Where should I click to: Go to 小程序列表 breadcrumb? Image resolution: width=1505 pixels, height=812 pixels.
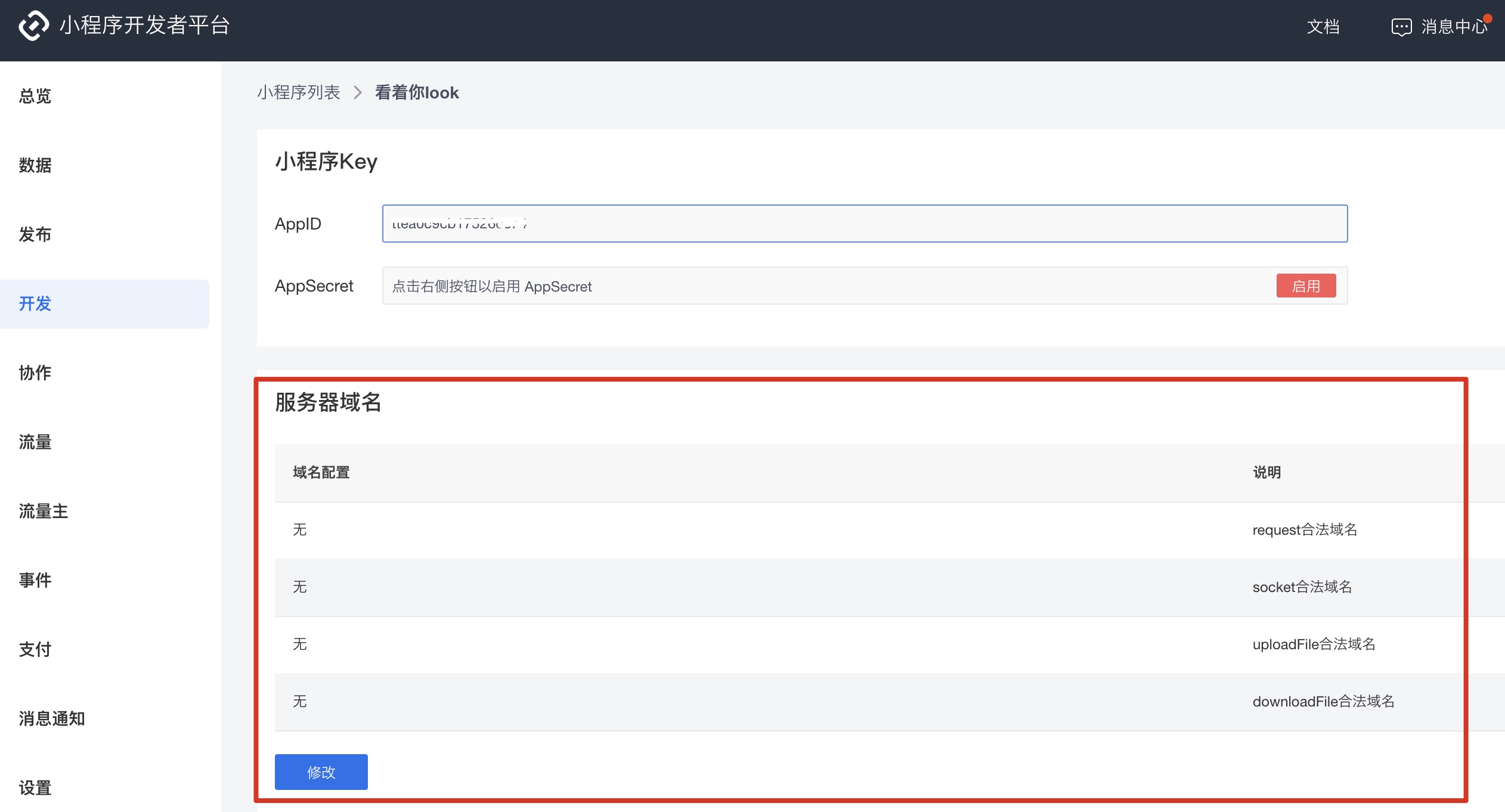click(299, 93)
